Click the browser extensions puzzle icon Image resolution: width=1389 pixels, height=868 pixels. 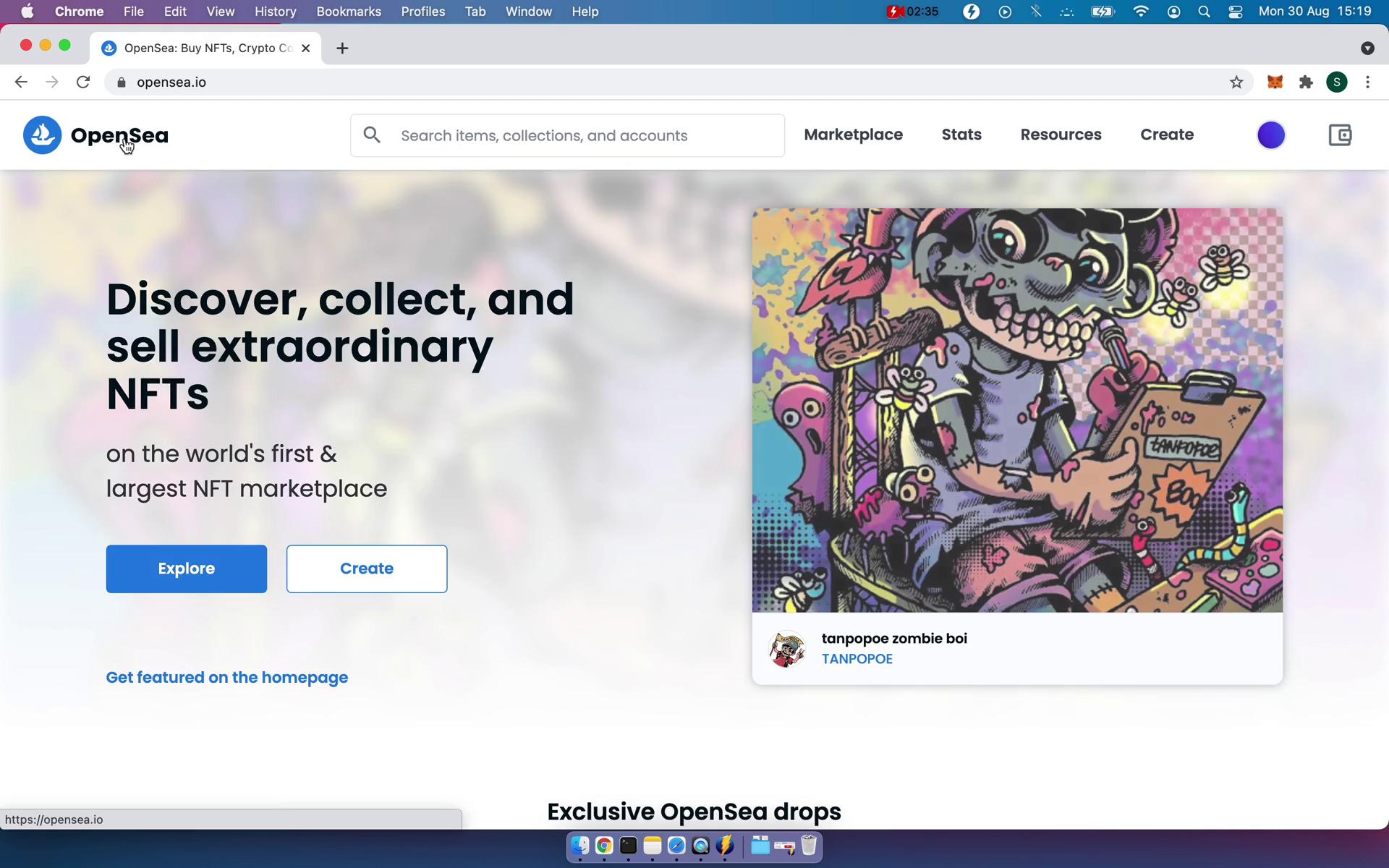coord(1306,82)
